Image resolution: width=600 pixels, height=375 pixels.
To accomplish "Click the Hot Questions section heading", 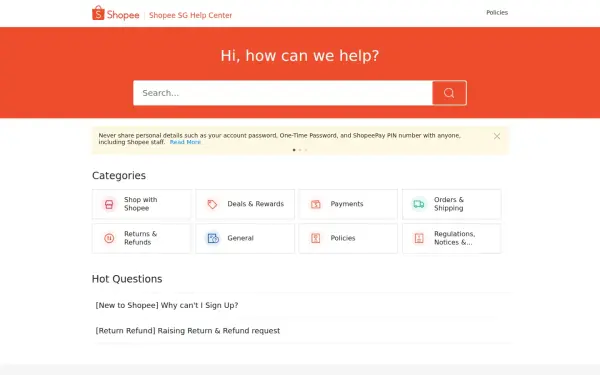I will click(127, 279).
